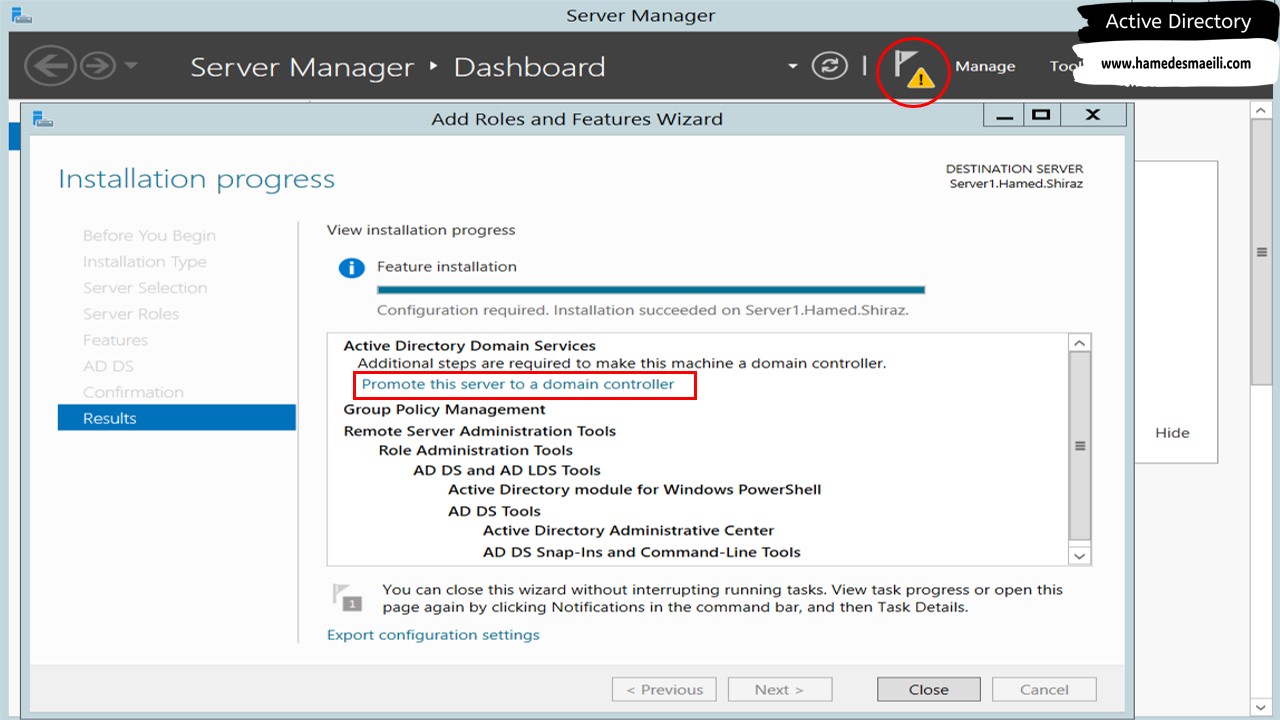Maximize the Add Roles and Features Wizard
The height and width of the screenshot is (720, 1280).
click(x=1040, y=115)
